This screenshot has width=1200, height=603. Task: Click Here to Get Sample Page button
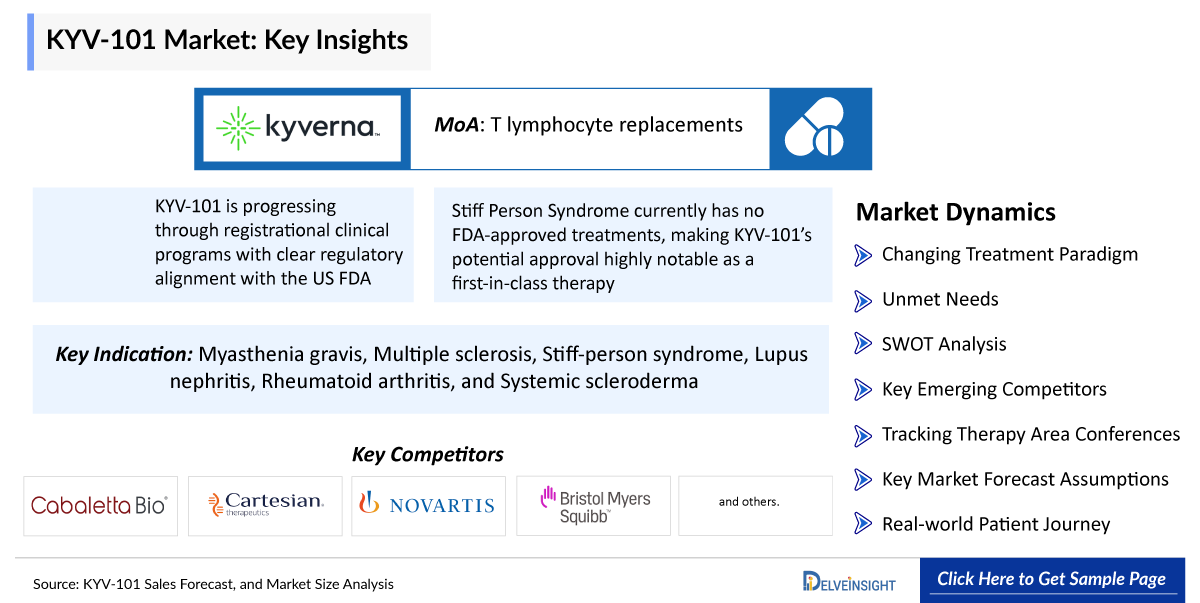[x=1051, y=579]
